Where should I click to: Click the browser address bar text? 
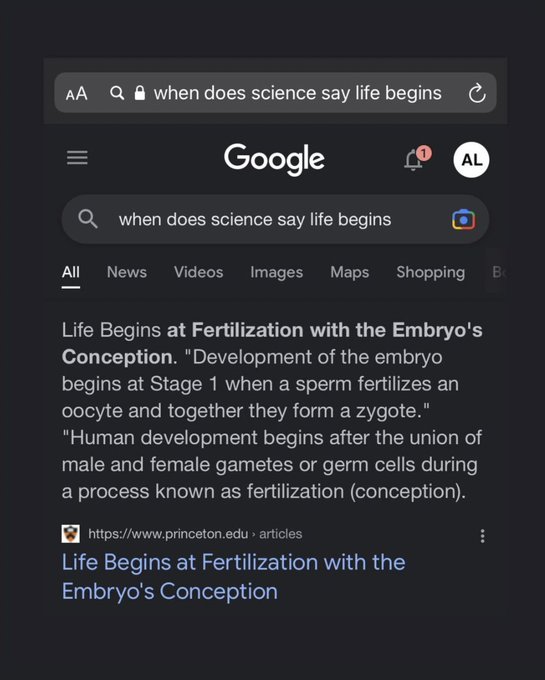pos(297,93)
